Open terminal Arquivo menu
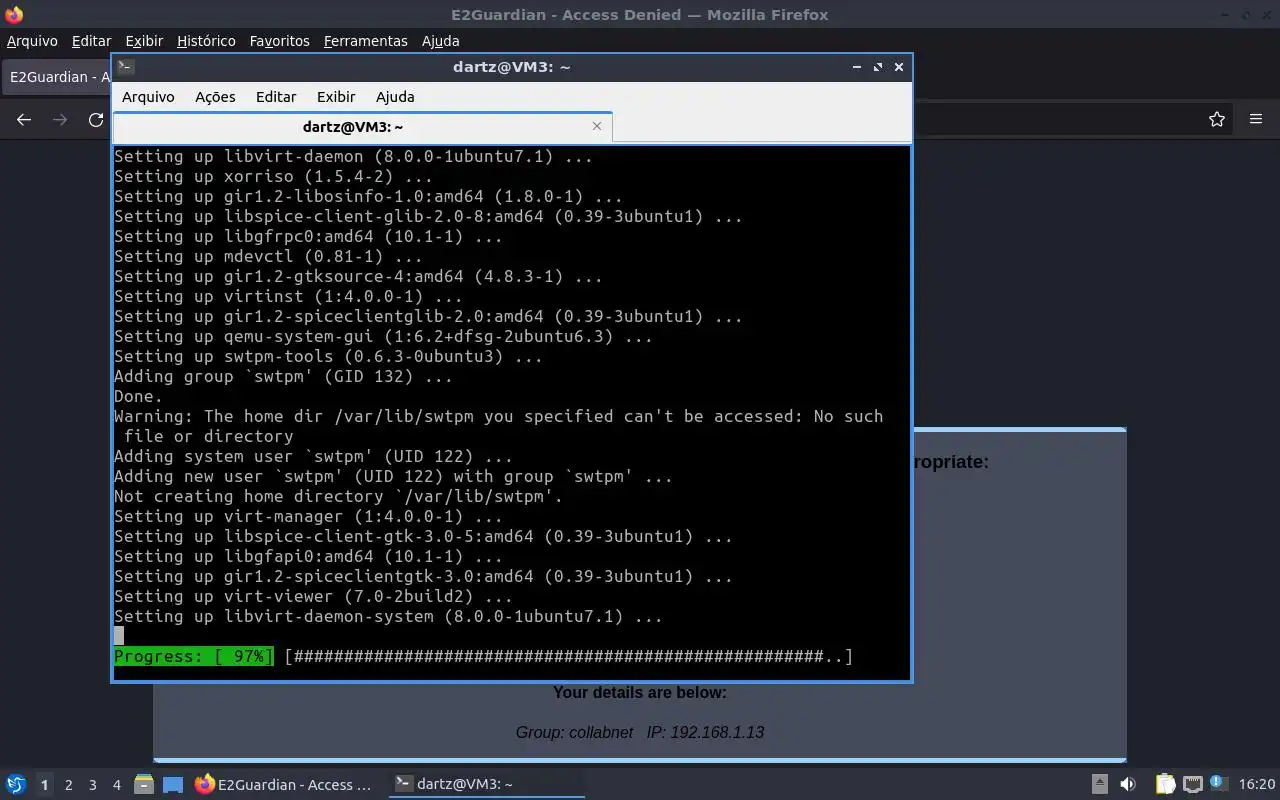Screen dimensions: 1280x800 148,97
